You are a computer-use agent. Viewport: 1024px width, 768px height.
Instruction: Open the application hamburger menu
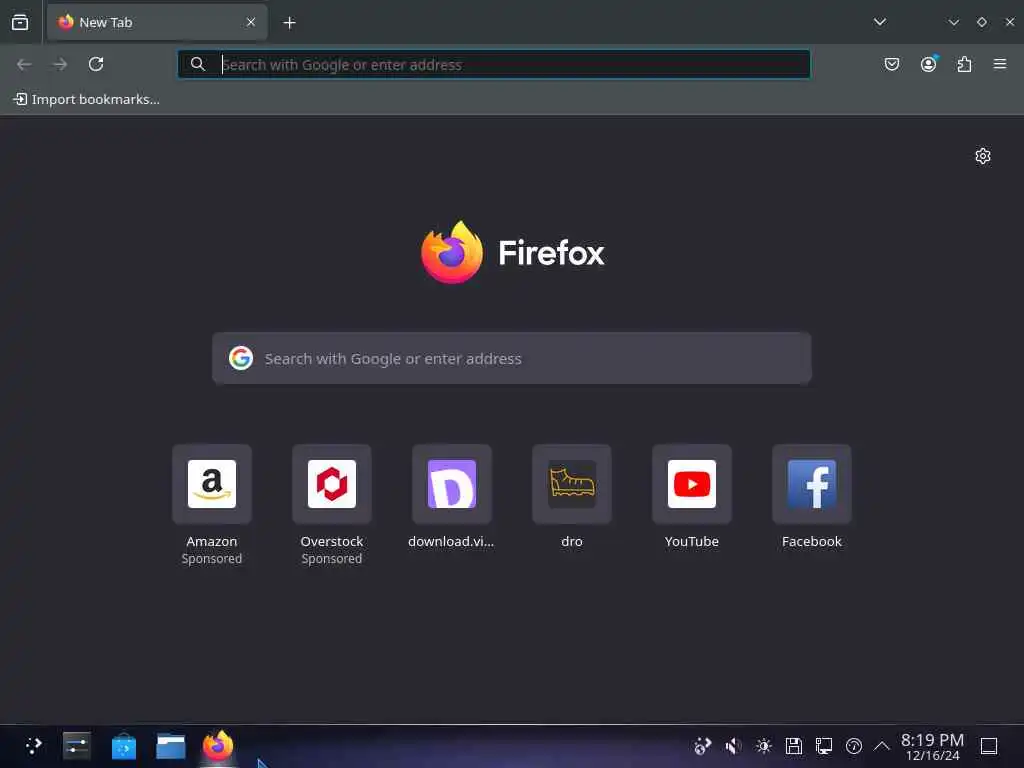point(1000,64)
